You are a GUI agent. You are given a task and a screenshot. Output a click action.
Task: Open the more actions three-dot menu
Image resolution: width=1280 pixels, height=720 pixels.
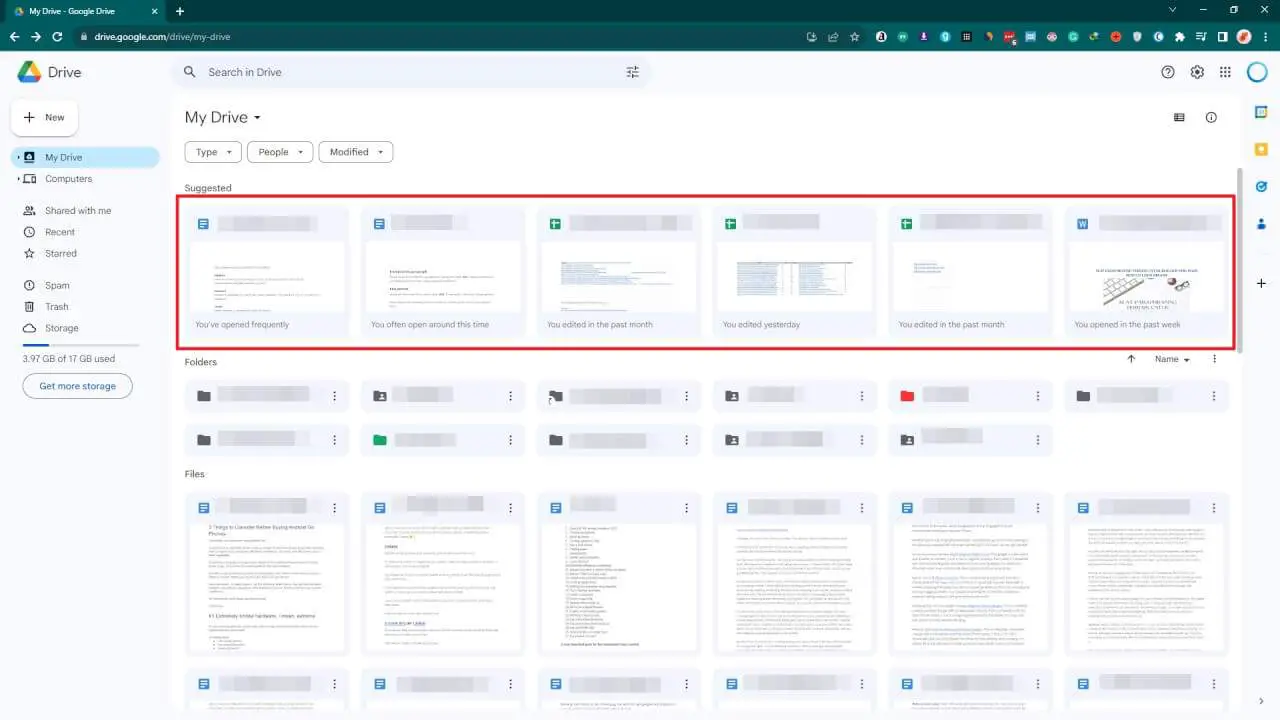tap(1214, 359)
